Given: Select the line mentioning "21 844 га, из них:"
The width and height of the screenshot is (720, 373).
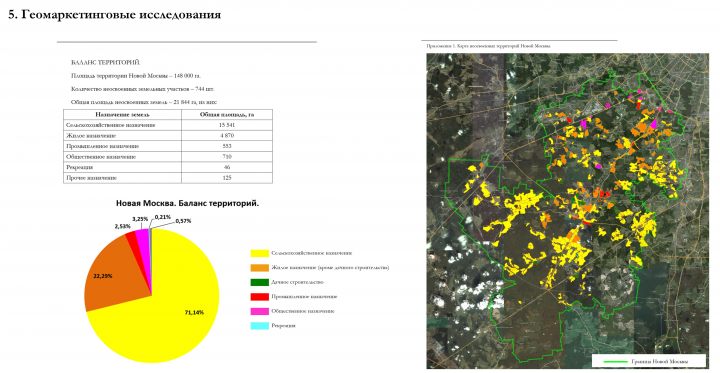Looking at the screenshot, I should click(144, 102).
